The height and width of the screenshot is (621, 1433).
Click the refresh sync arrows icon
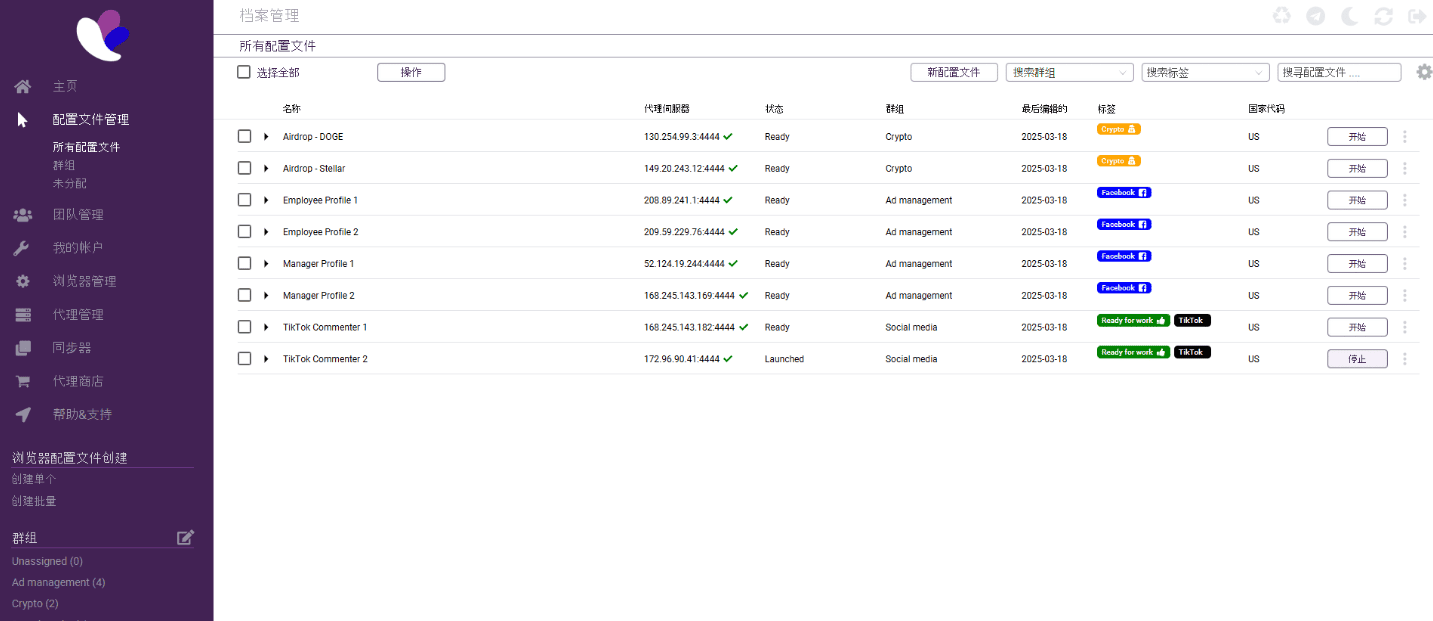(1383, 16)
